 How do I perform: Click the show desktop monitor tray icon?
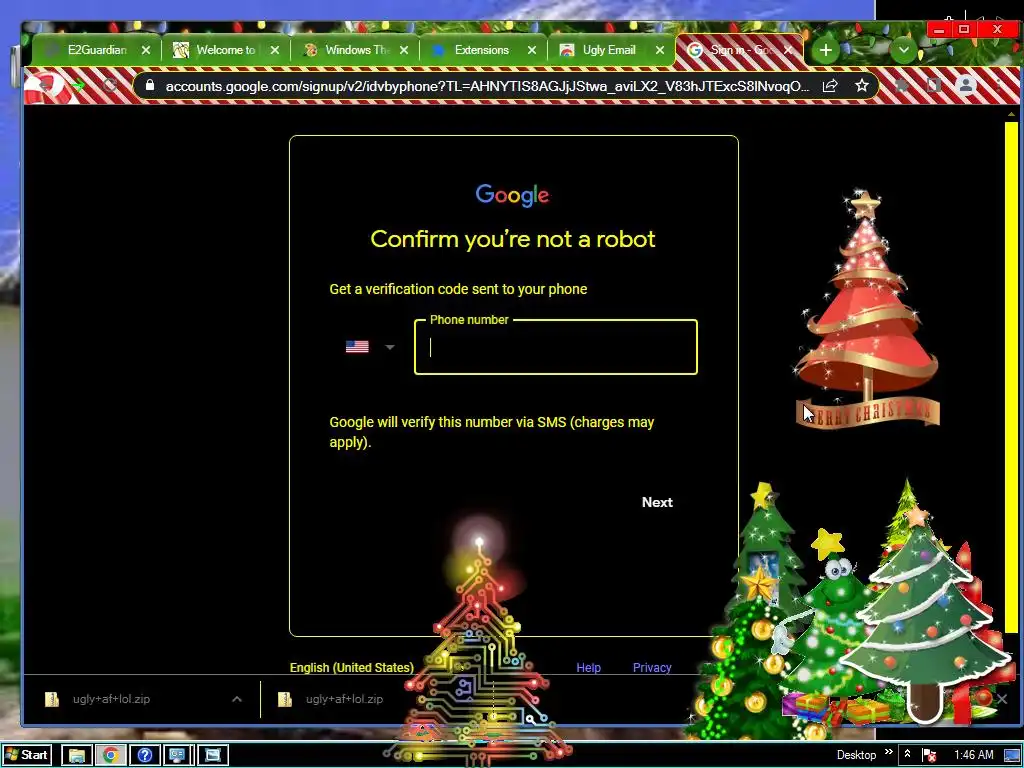click(x=1012, y=756)
